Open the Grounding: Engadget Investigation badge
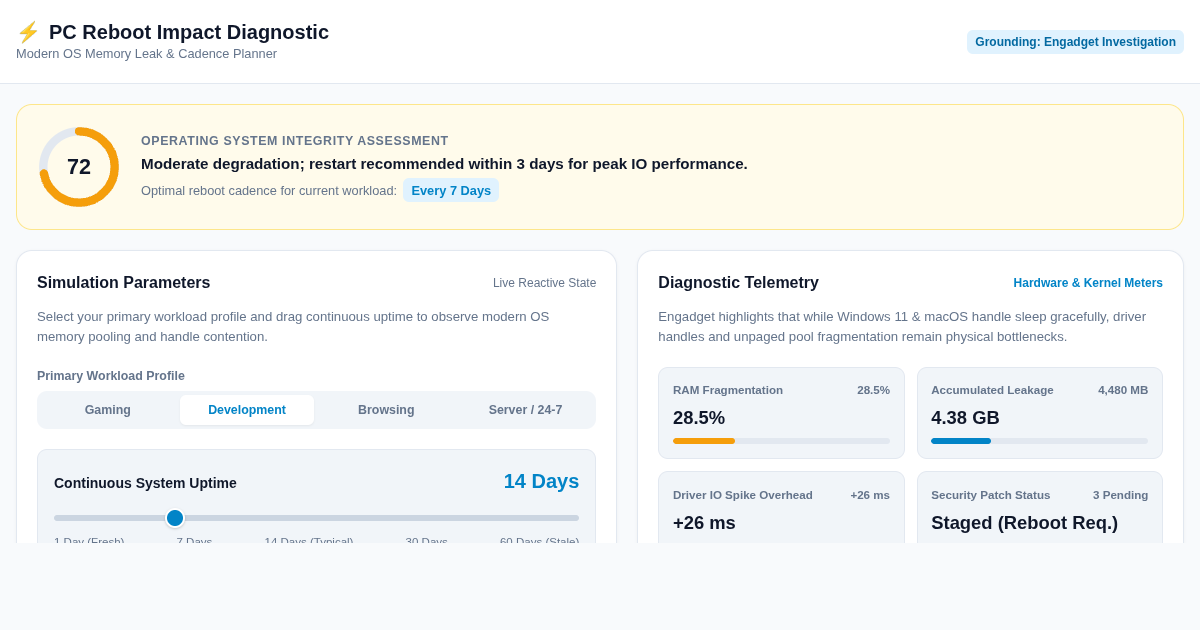This screenshot has height=630, width=1200. click(1075, 42)
